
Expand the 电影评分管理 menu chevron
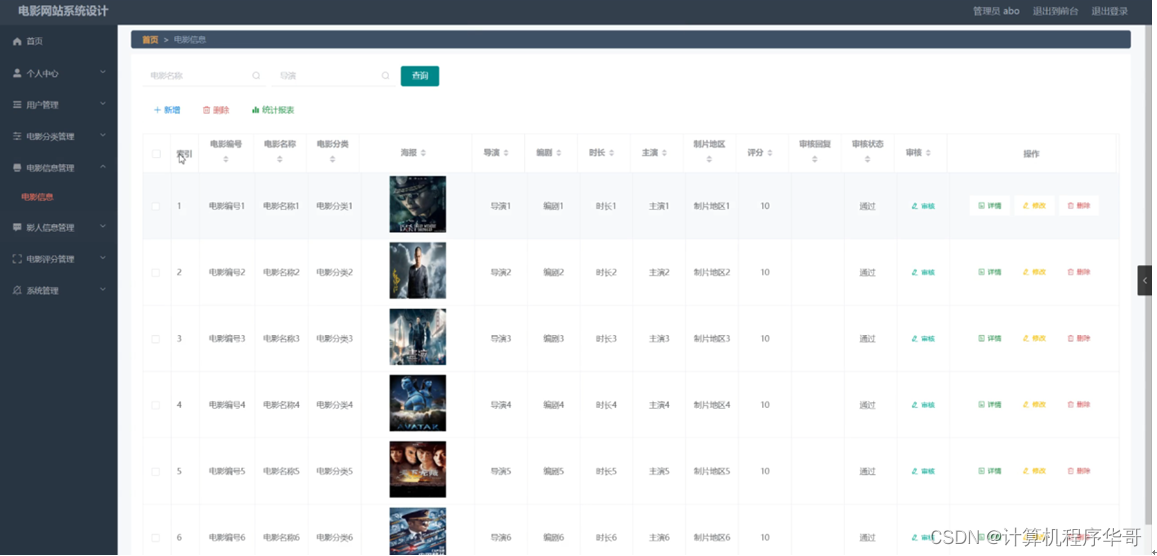point(103,258)
